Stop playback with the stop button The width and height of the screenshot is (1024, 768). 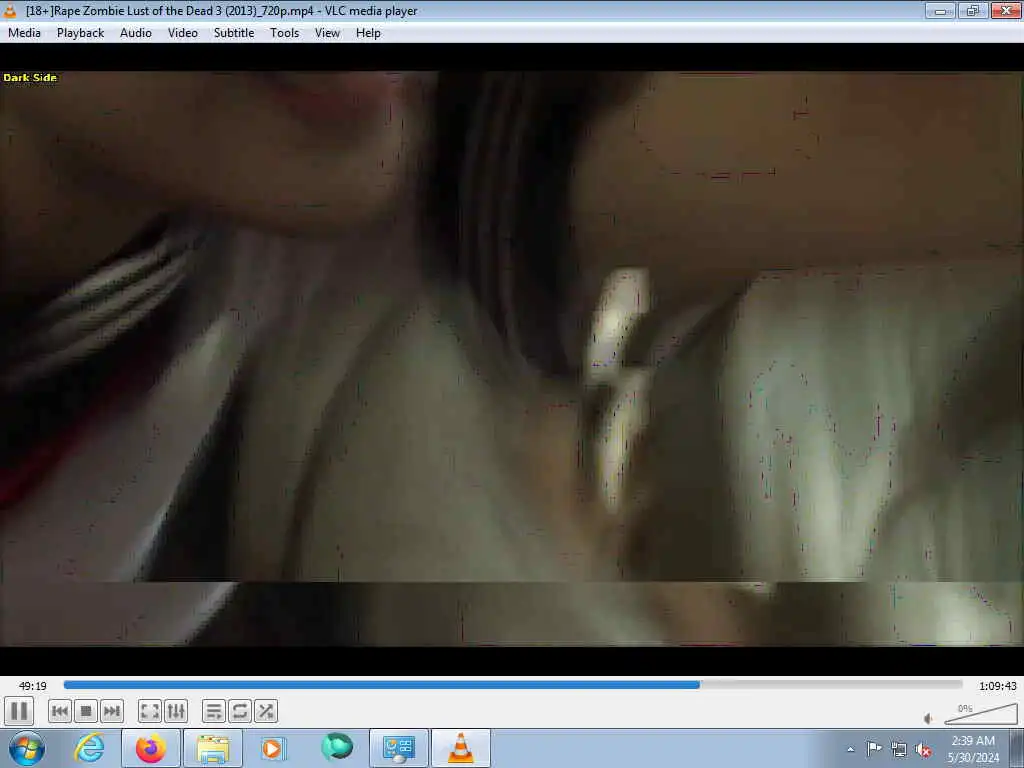[86, 711]
